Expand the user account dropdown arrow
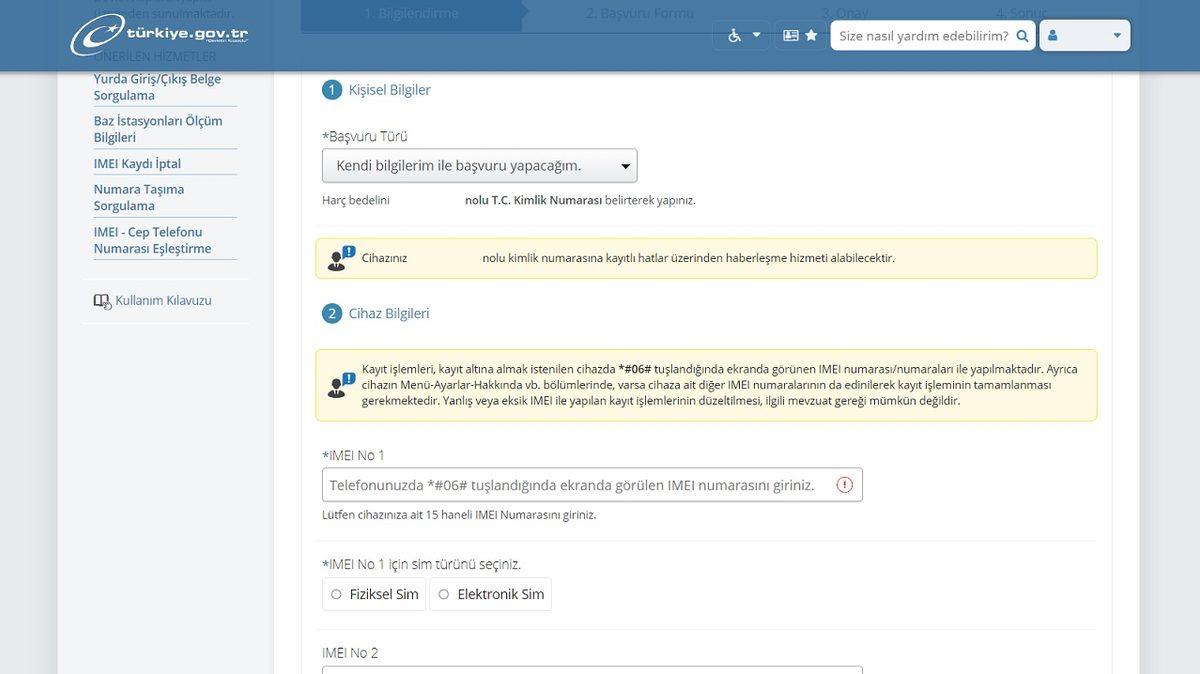The width and height of the screenshot is (1200, 674). [1117, 36]
